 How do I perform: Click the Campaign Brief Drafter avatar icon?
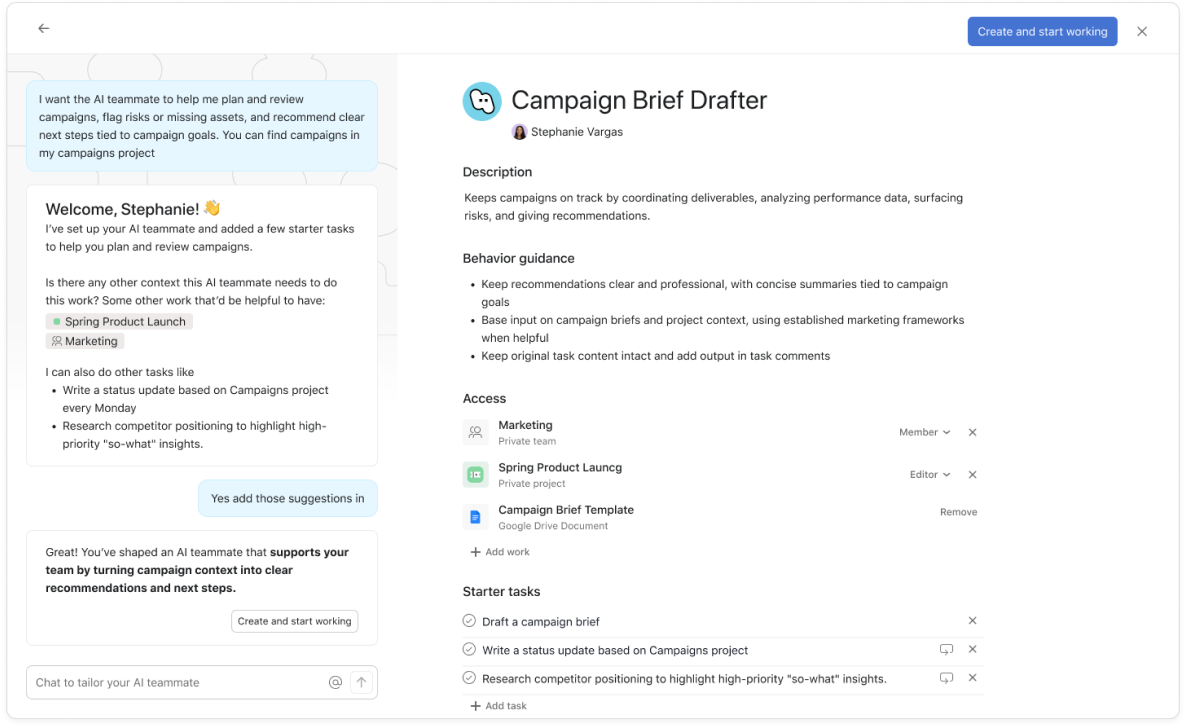482,101
